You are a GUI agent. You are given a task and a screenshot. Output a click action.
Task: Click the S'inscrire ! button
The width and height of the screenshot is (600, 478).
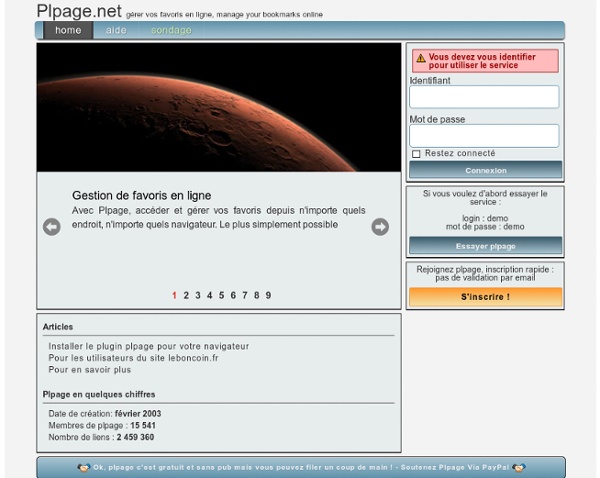coord(486,297)
